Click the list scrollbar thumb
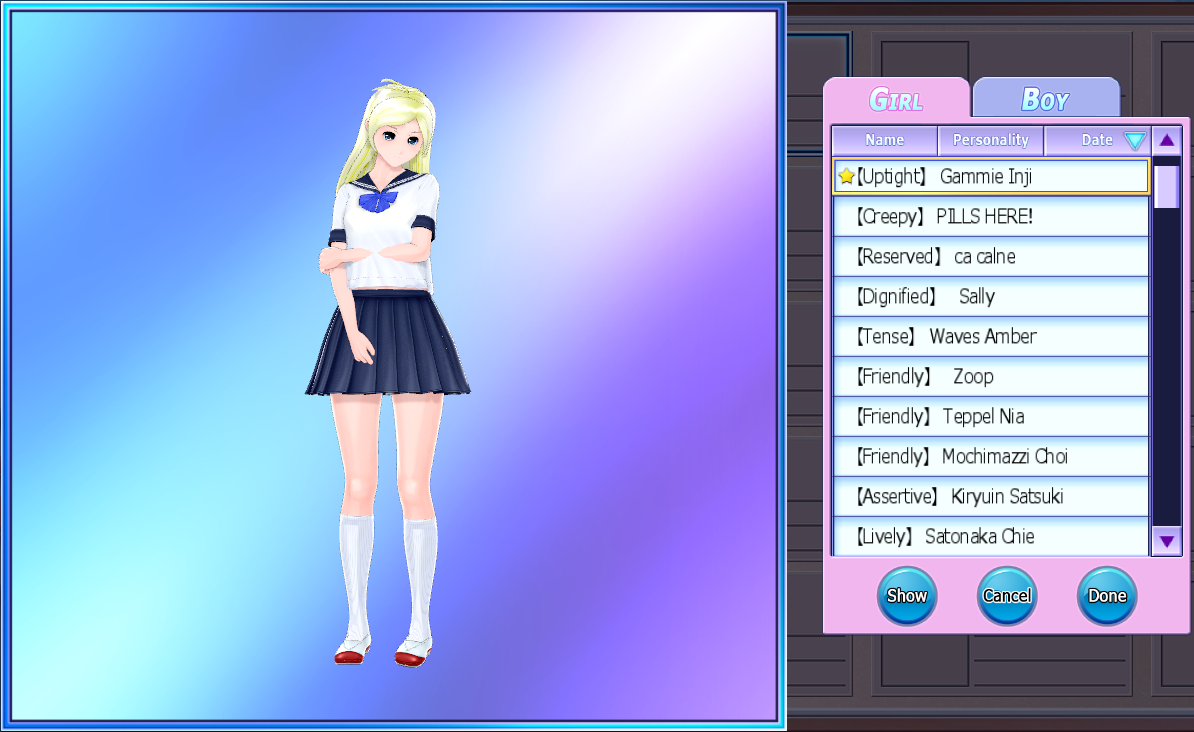This screenshot has width=1194, height=732. tap(1166, 186)
